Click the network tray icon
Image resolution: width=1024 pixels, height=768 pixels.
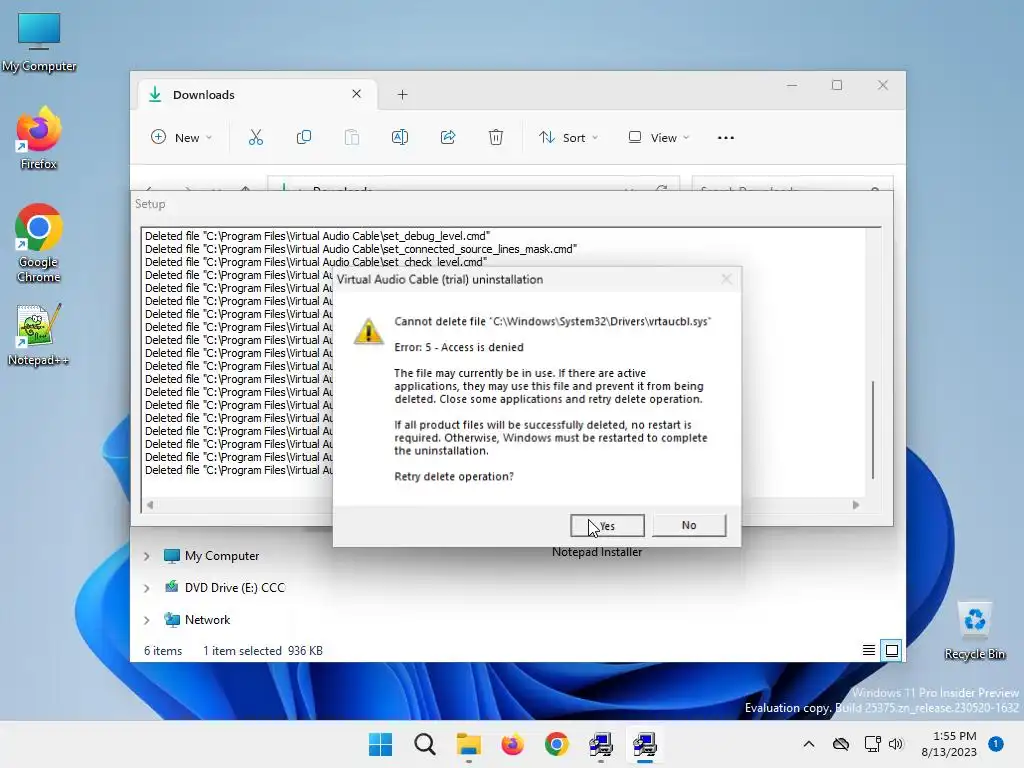point(872,744)
